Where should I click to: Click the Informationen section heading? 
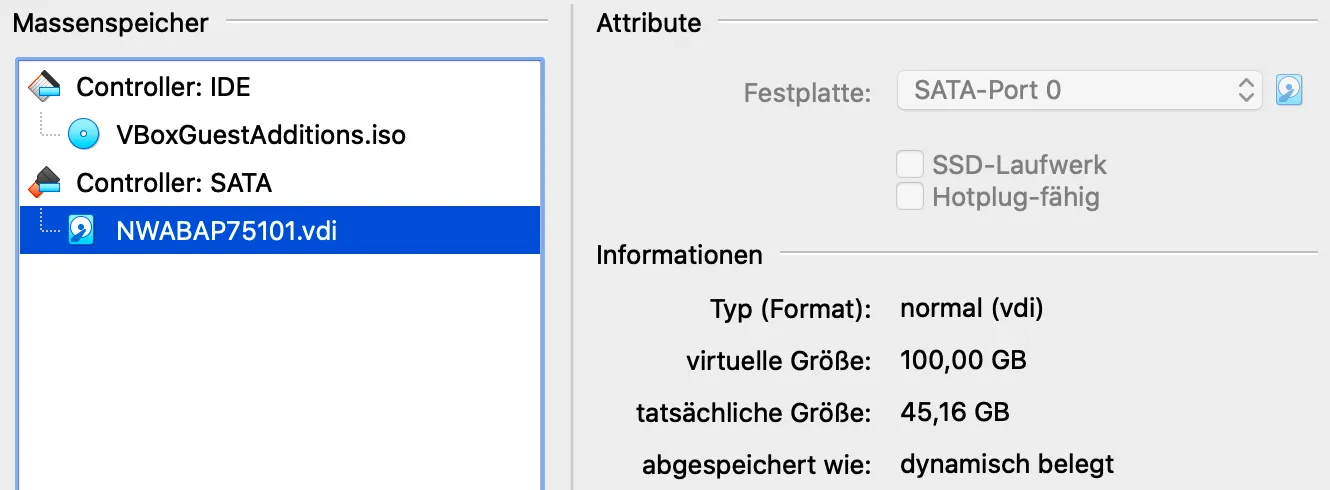point(679,255)
